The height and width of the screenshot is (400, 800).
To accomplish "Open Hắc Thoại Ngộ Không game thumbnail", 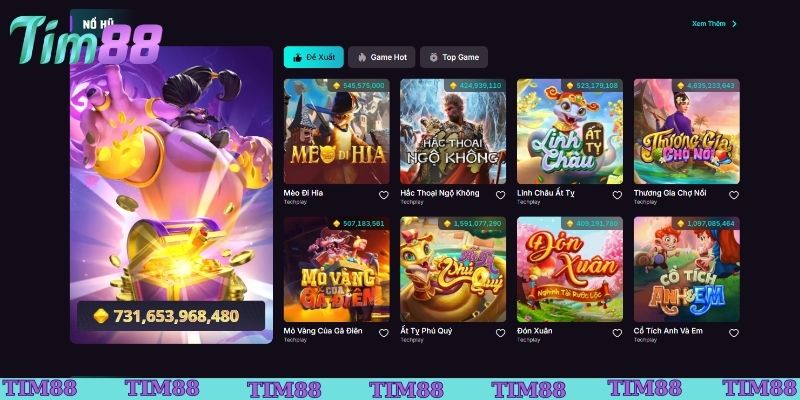I will pos(453,131).
